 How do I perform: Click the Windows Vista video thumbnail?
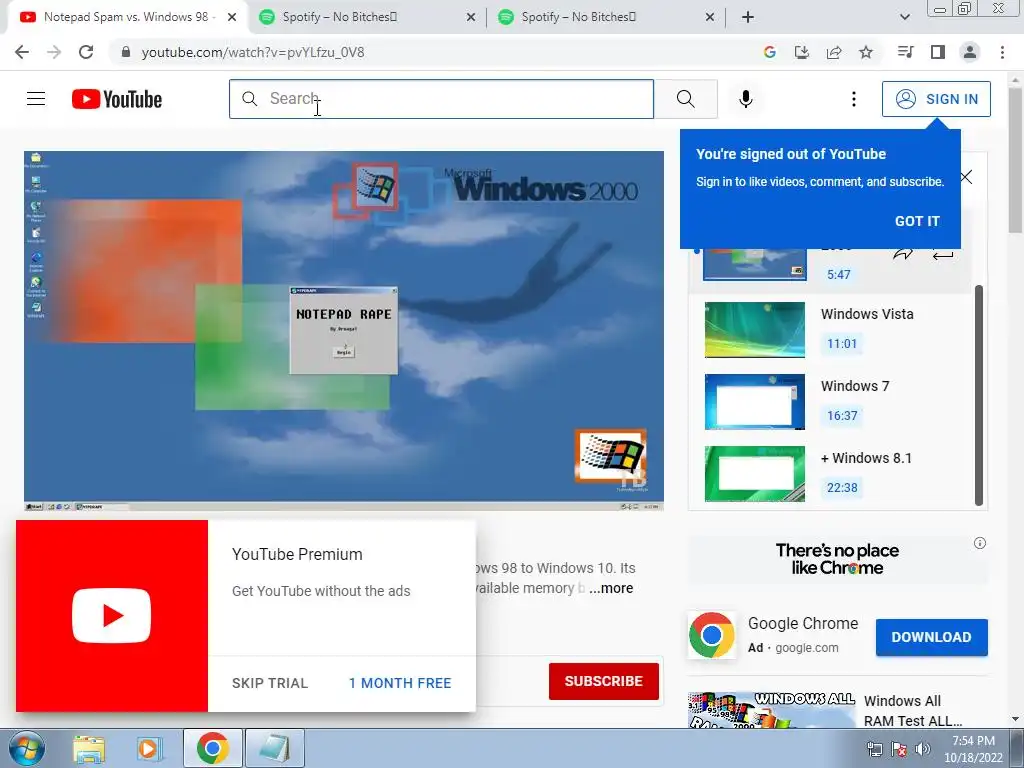tap(755, 330)
